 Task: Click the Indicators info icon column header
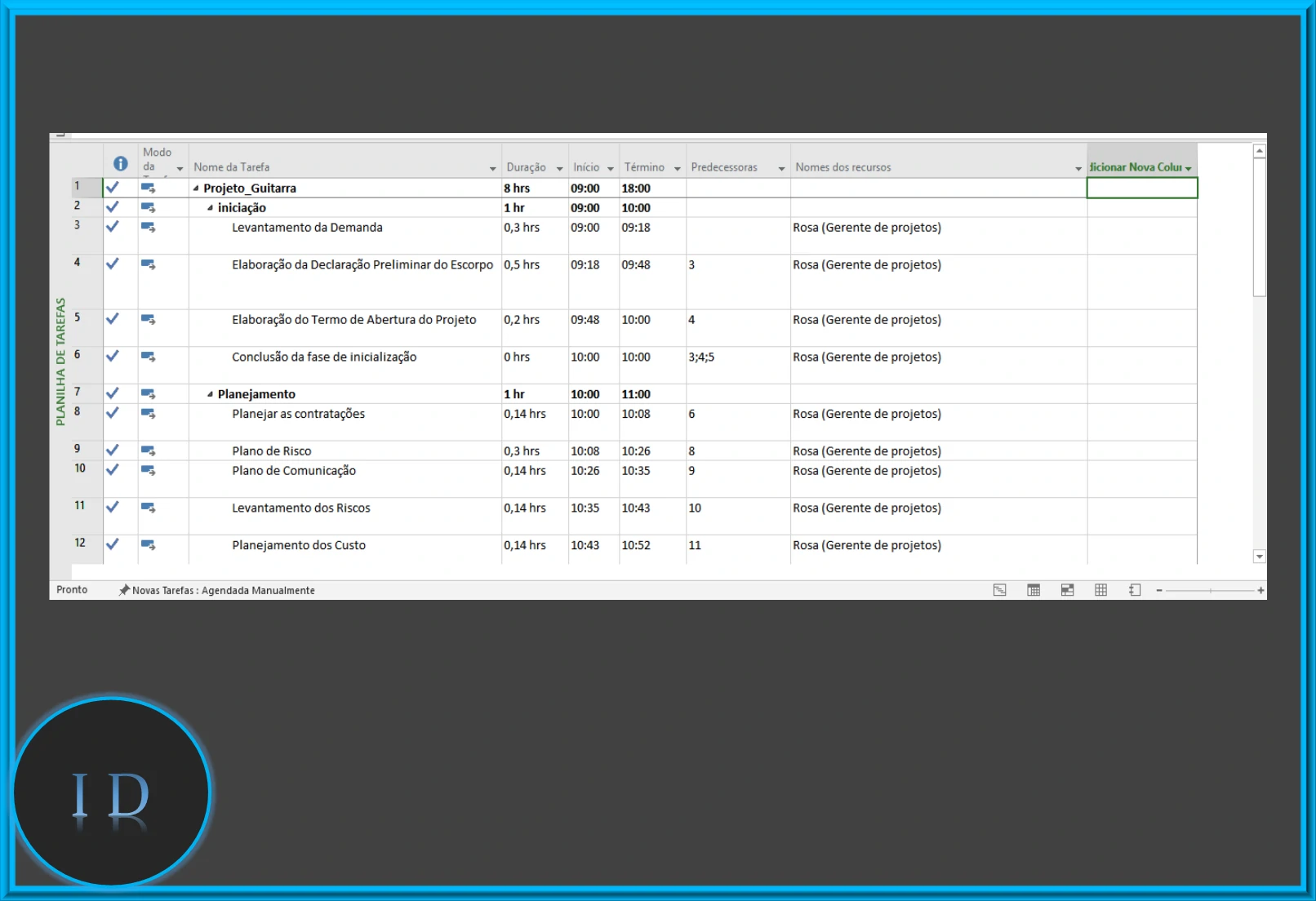point(120,163)
